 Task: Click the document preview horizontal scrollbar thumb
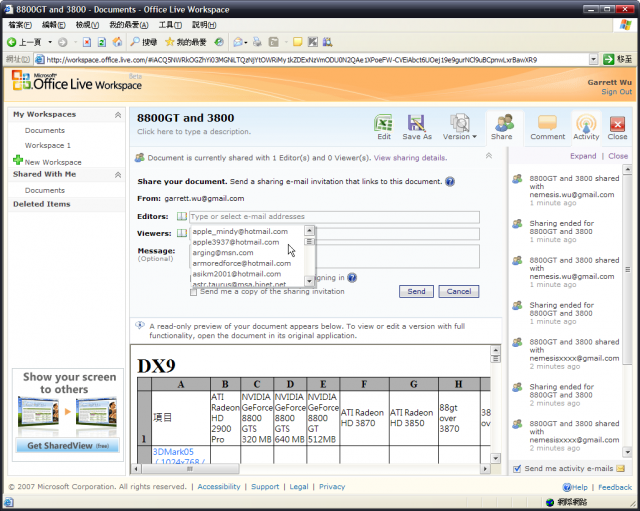coord(190,469)
